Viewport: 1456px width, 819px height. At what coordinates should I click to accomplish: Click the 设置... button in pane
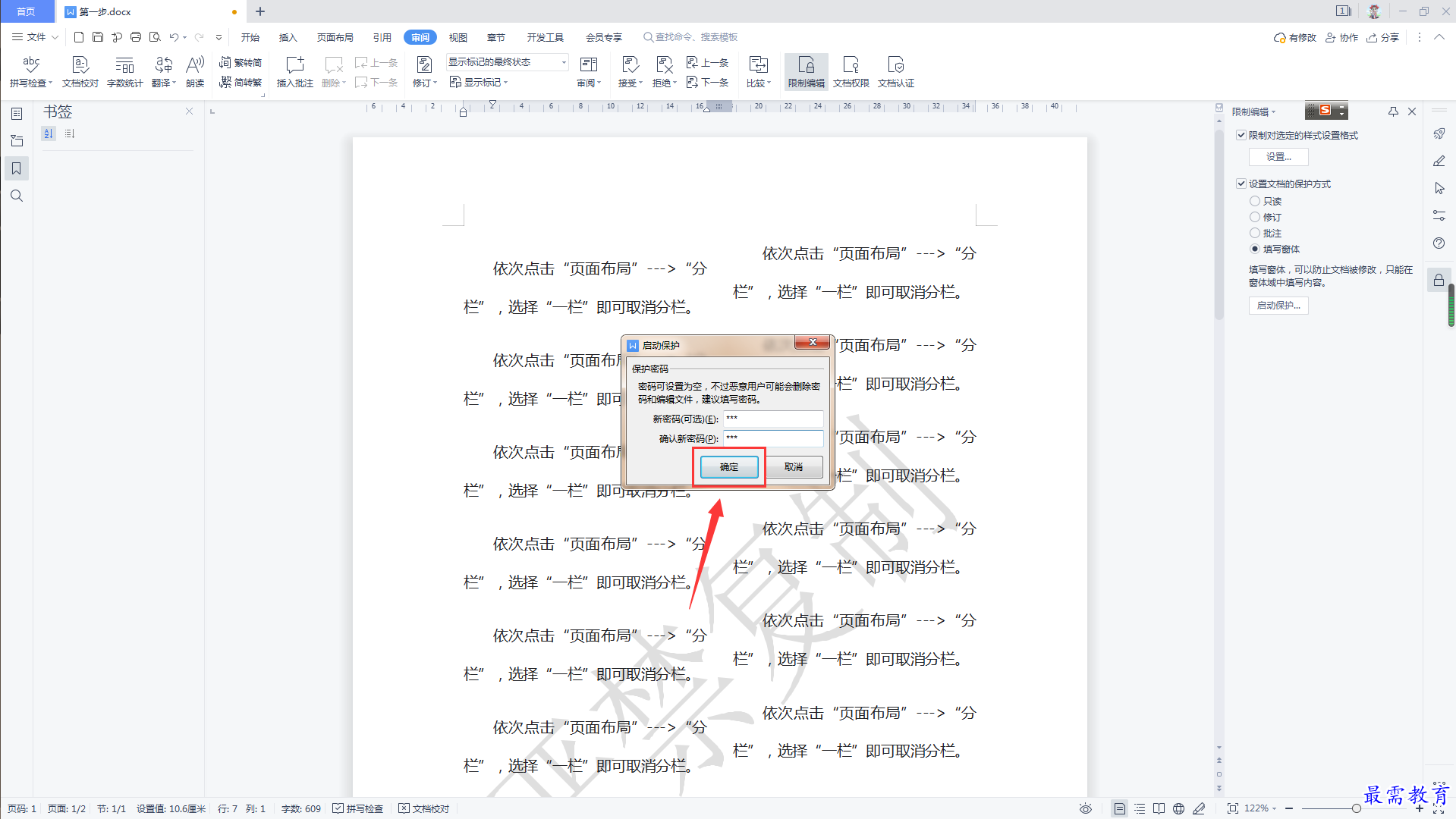1278,157
